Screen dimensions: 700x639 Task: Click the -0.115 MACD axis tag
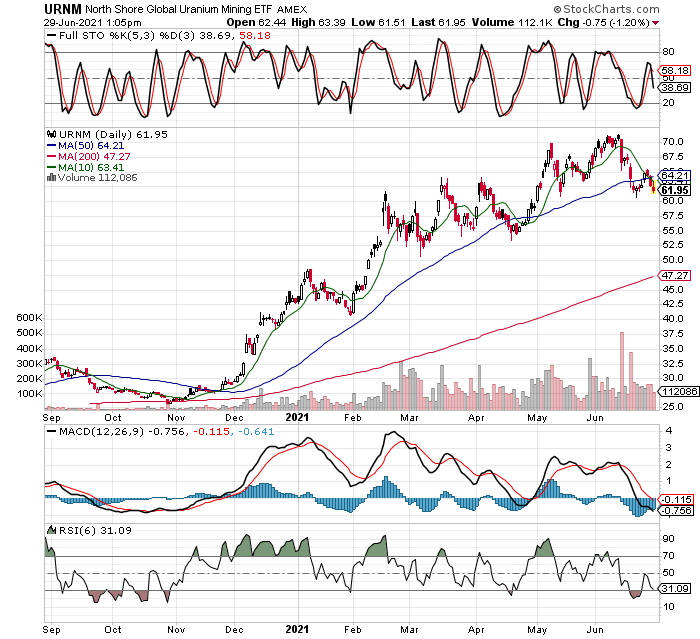[676, 500]
